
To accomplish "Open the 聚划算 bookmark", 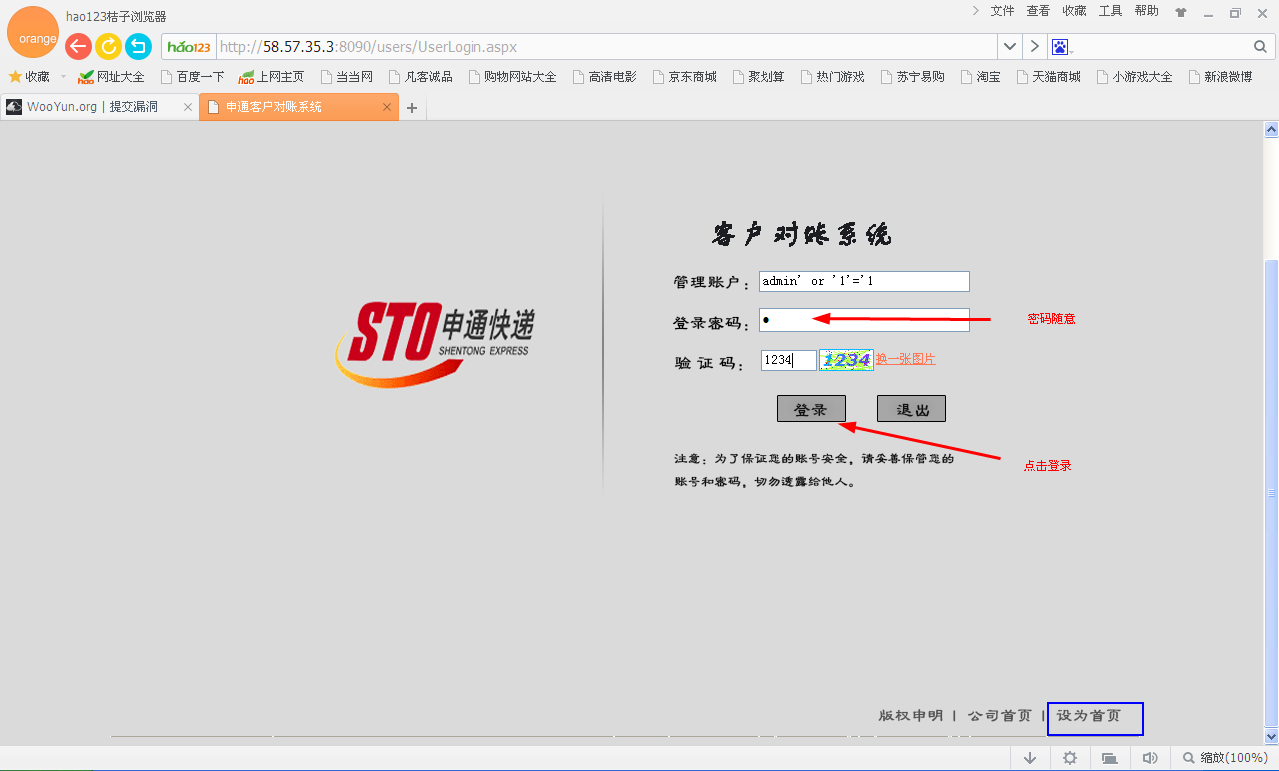I will click(758, 77).
